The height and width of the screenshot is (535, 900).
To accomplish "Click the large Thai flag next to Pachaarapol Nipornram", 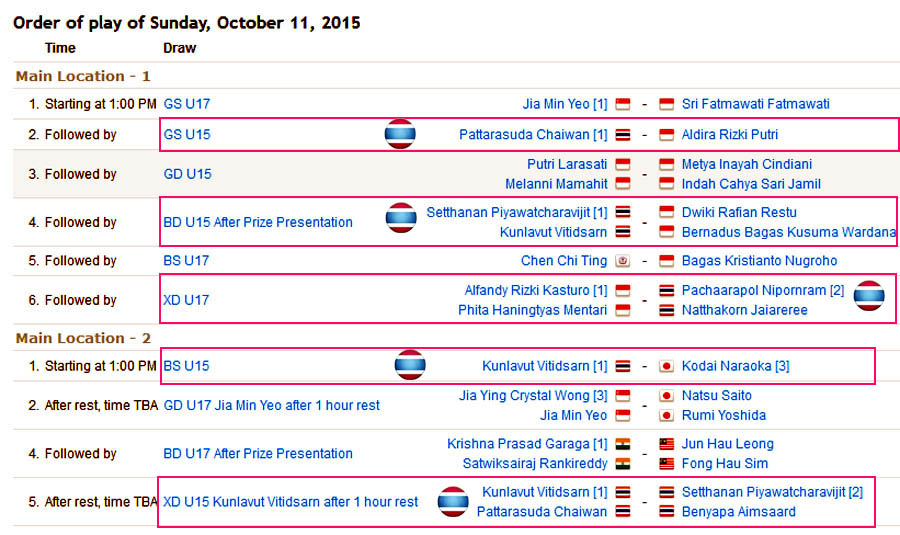I will click(869, 296).
